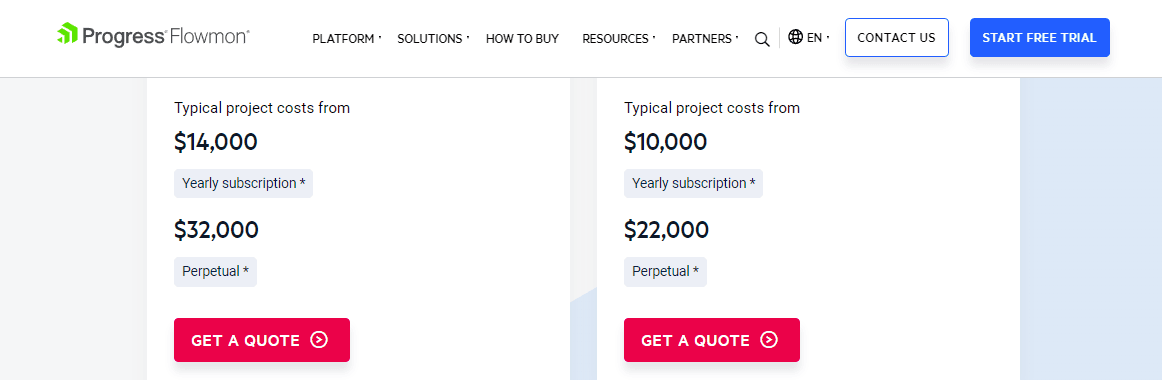Open the EN language selector
Viewport: 1162px width, 380px height.
[809, 37]
